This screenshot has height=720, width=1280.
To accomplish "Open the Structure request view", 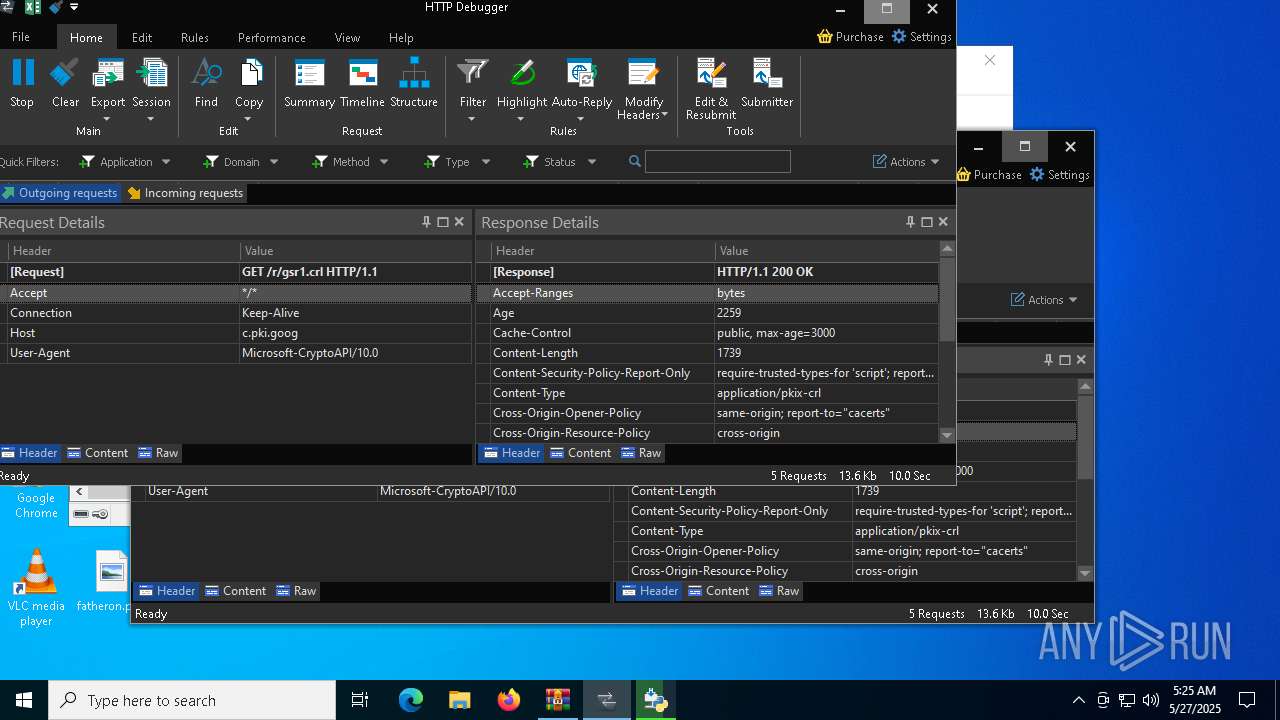I will [x=414, y=83].
